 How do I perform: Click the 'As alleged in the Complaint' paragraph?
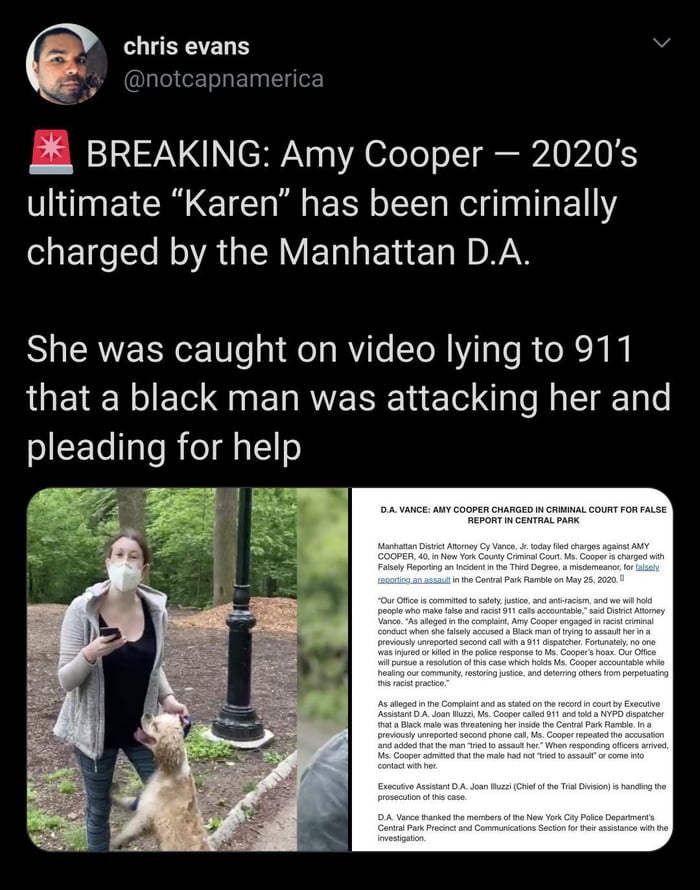click(523, 734)
